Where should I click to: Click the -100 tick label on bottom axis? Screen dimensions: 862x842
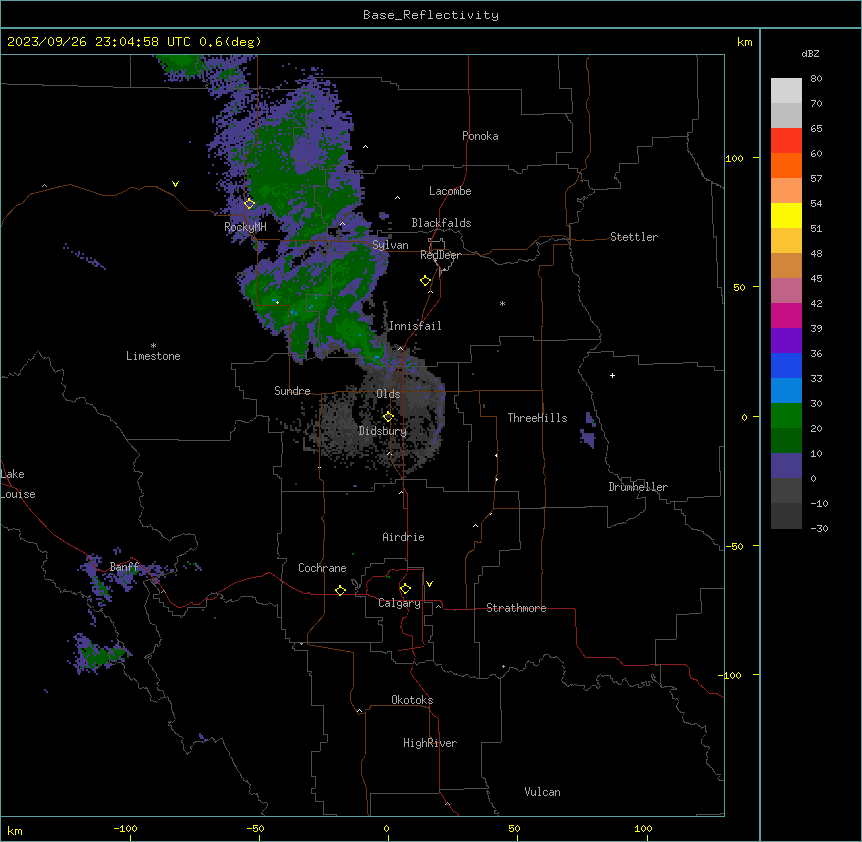(x=125, y=829)
